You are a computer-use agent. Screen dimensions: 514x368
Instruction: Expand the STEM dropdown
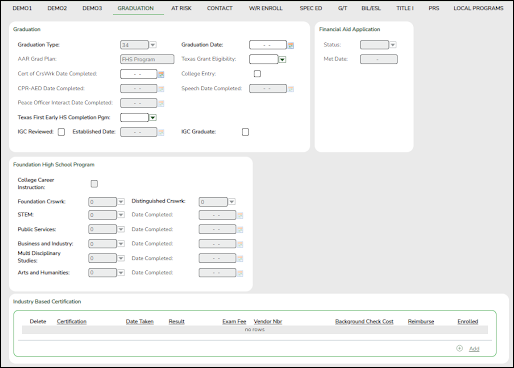[x=121, y=215]
